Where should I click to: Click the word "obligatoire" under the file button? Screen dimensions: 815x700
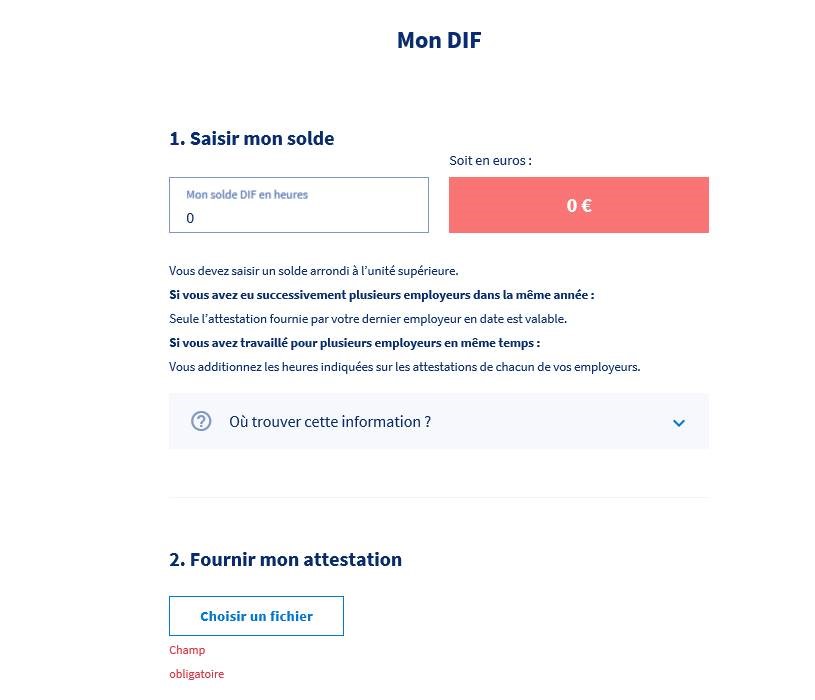[x=197, y=674]
